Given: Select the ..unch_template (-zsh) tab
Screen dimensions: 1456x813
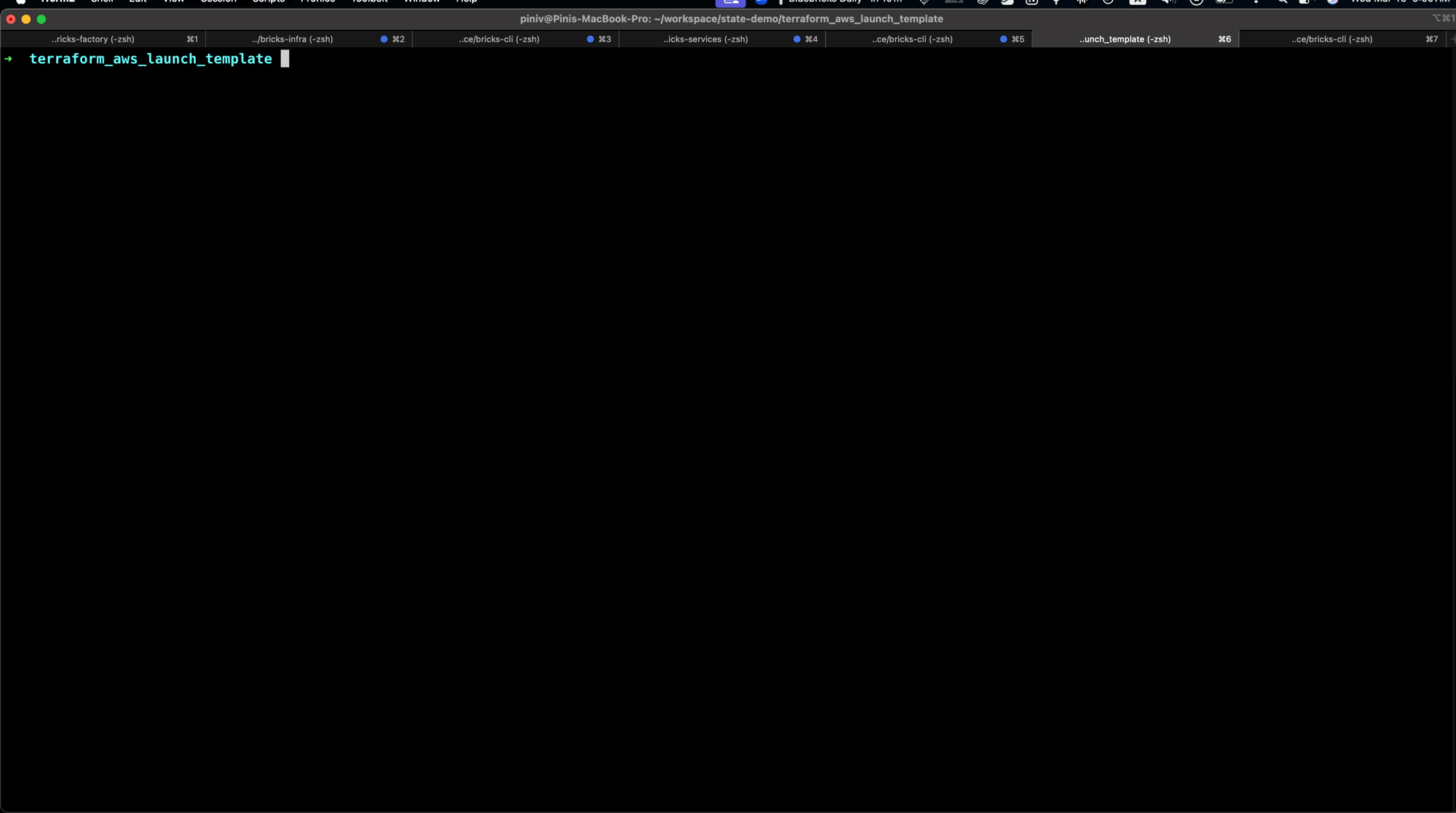Looking at the screenshot, I should [1125, 39].
